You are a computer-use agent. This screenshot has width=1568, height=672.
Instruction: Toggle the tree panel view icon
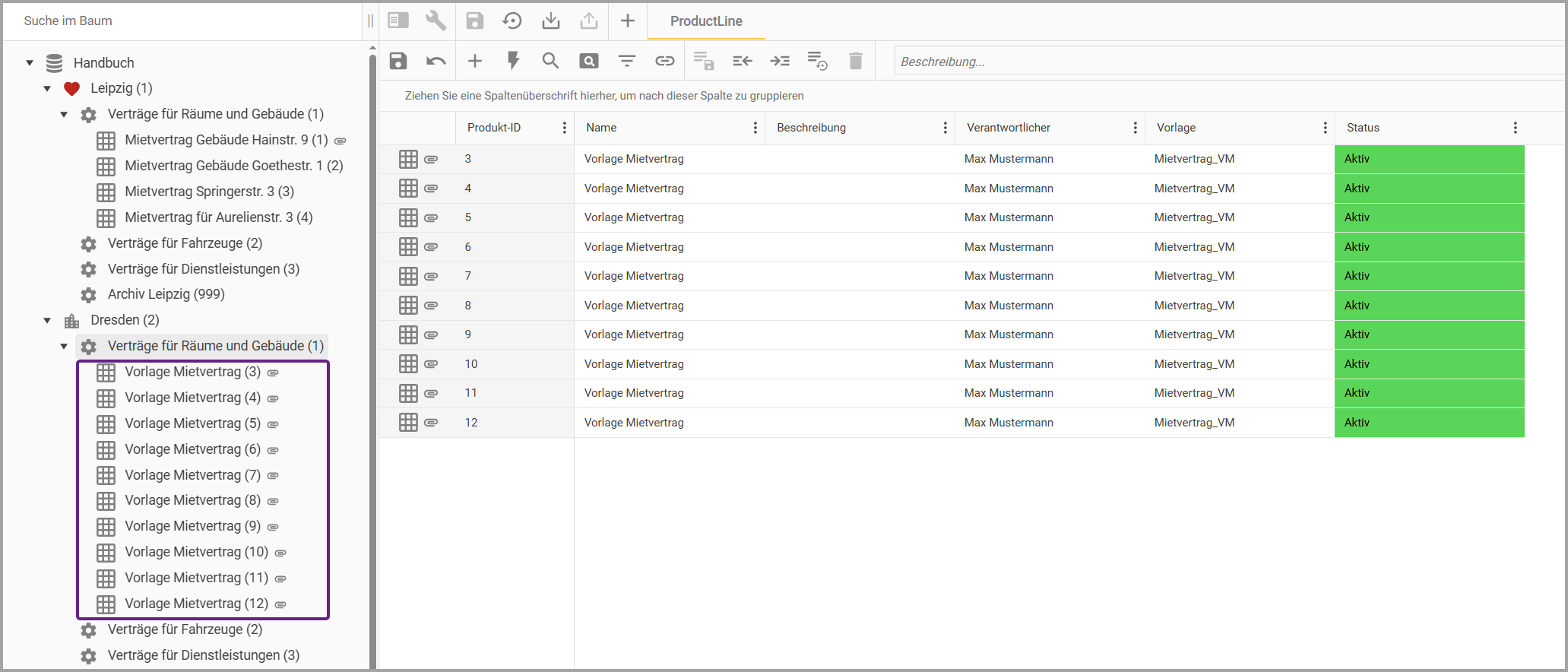[x=398, y=21]
